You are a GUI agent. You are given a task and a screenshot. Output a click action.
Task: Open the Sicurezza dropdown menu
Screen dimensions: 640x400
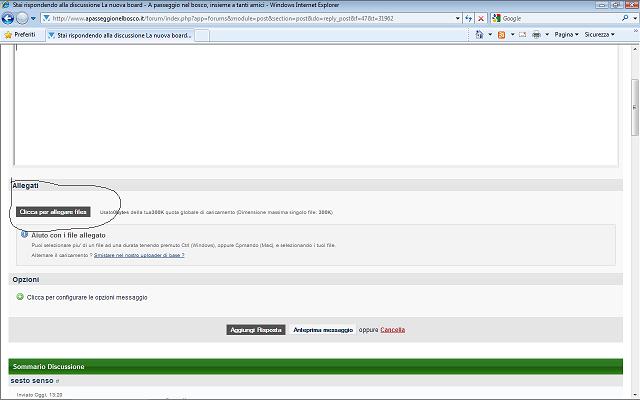click(599, 35)
